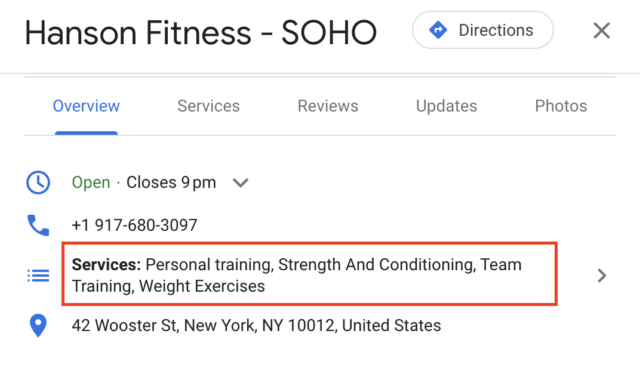
Task: Click phone number +1 917-680-3097
Action: [x=135, y=225]
